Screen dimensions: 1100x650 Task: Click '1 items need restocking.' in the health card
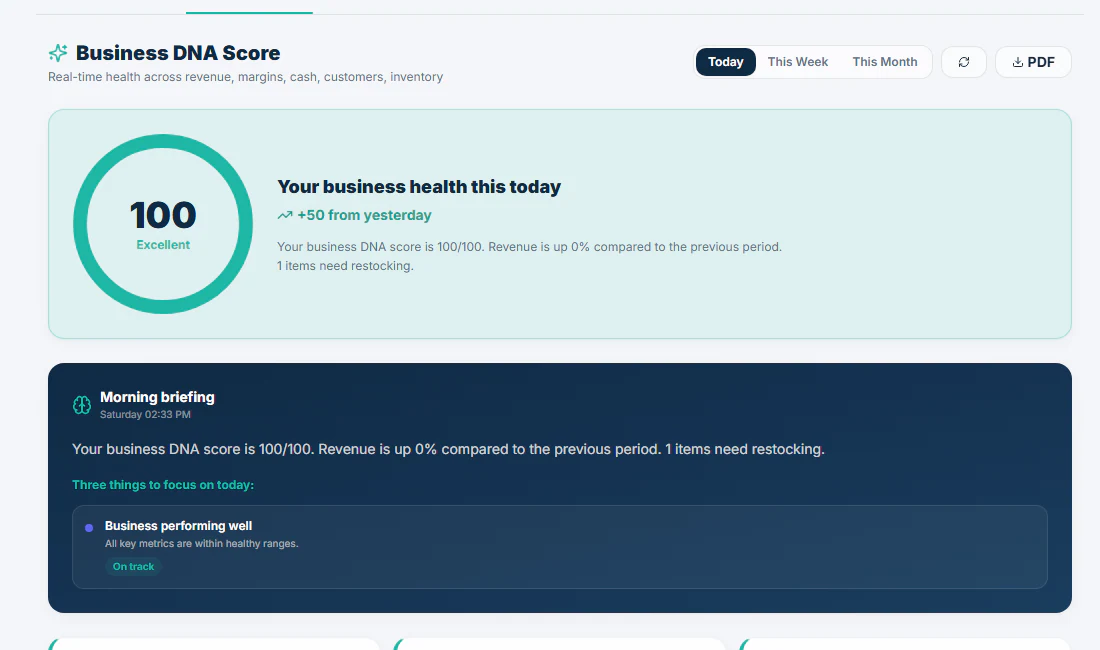point(345,266)
